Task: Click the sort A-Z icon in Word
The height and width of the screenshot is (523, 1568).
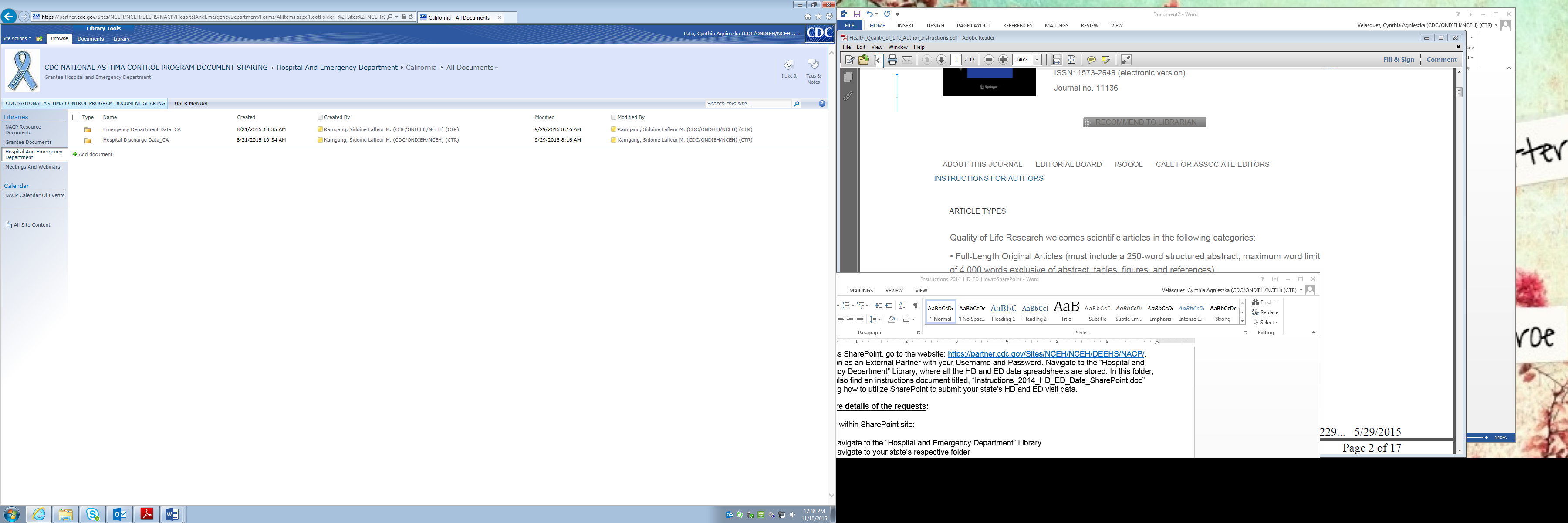Action: click(x=902, y=306)
